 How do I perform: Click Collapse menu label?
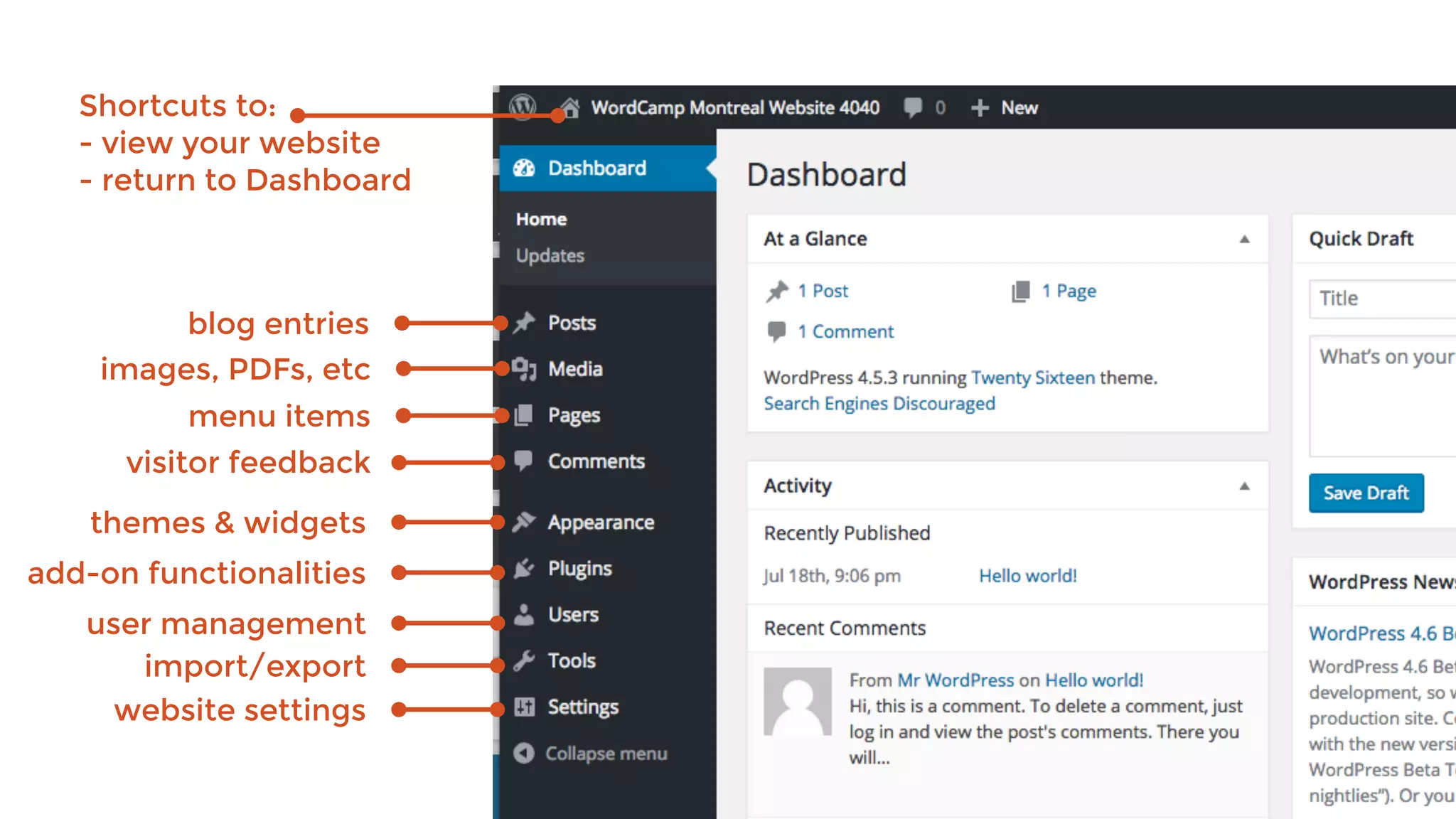pos(606,754)
